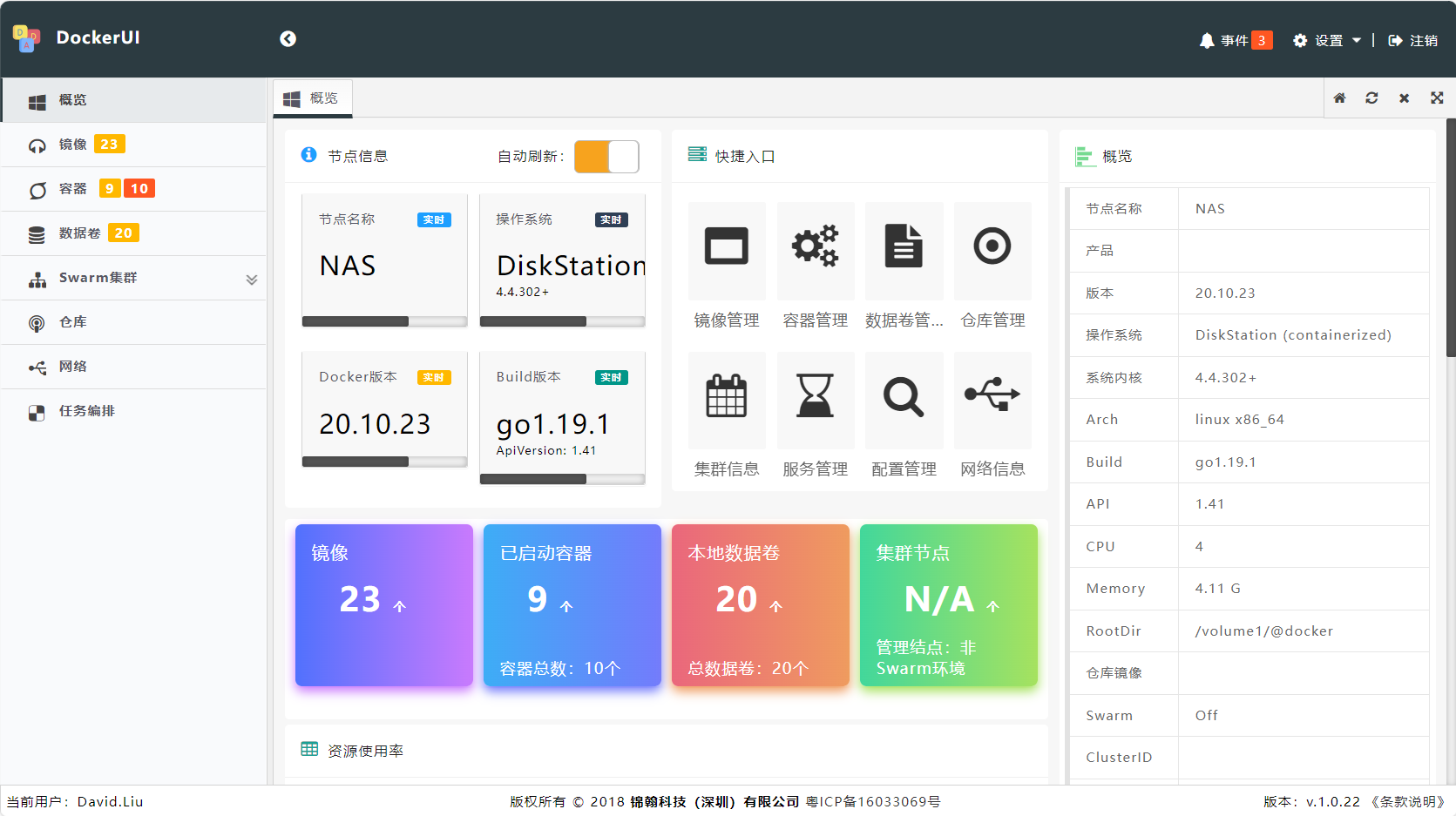Click the 数据卷管理 document icon
Viewport: 1456px width, 816px height.
point(904,247)
